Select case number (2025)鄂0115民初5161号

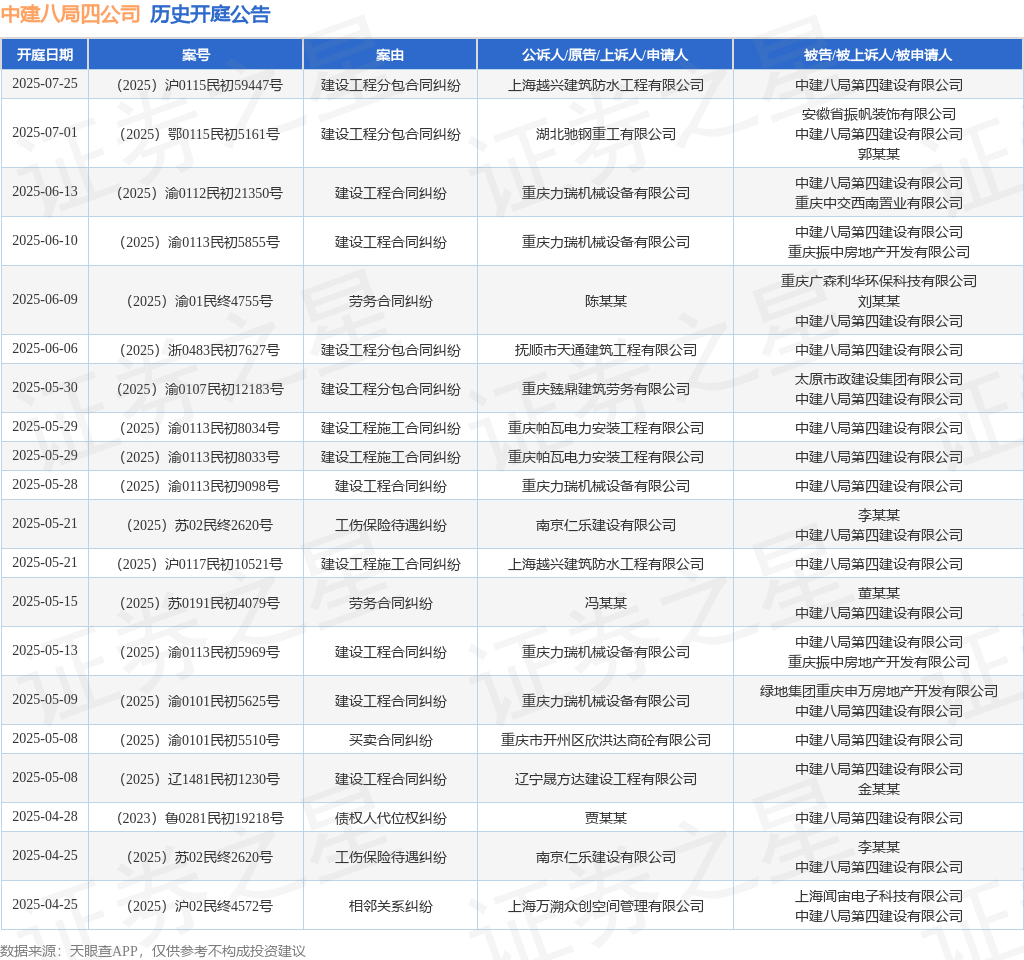[x=199, y=134]
